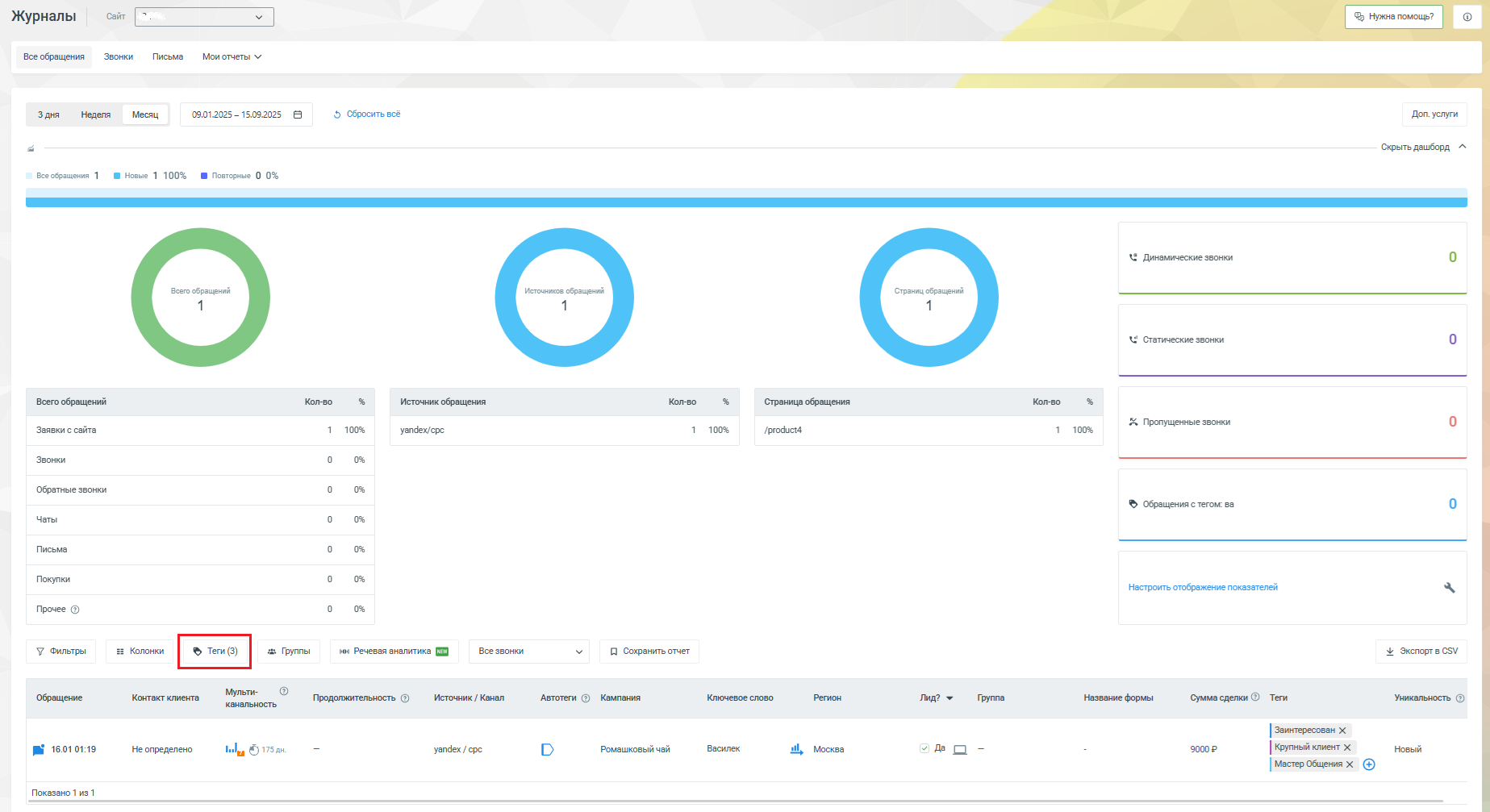Image resolution: width=1490 pixels, height=812 pixels.
Task: Open the Теги (3) button
Action: click(x=215, y=652)
